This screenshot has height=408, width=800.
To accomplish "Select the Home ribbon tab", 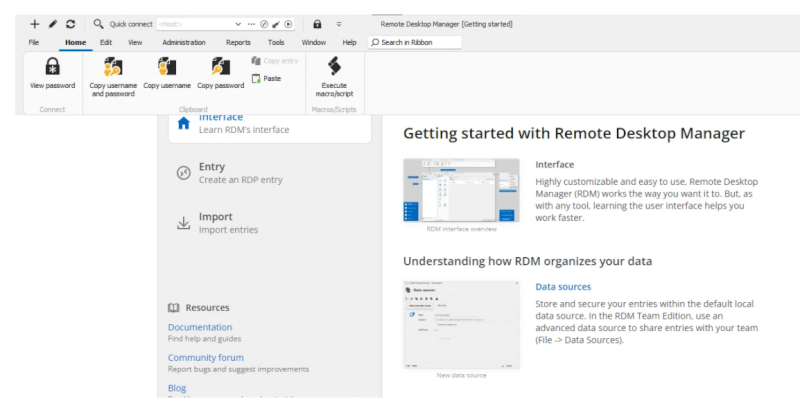I will (76, 42).
